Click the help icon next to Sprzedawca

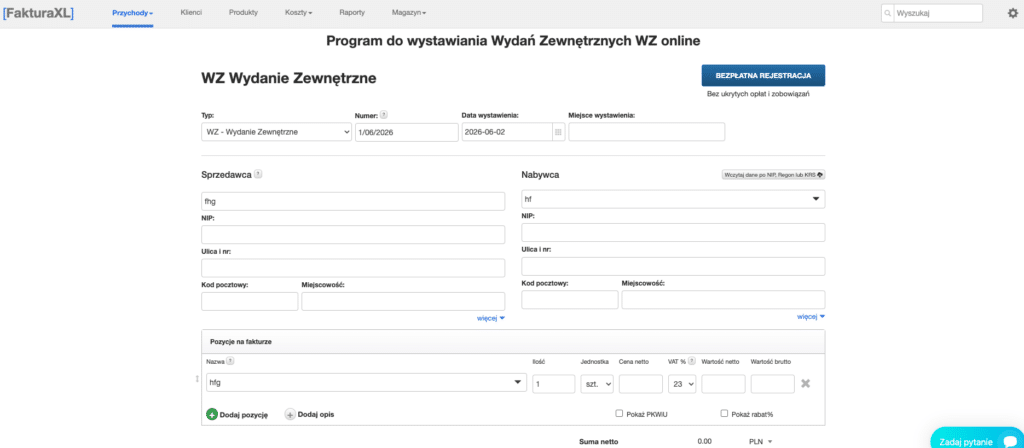258,174
